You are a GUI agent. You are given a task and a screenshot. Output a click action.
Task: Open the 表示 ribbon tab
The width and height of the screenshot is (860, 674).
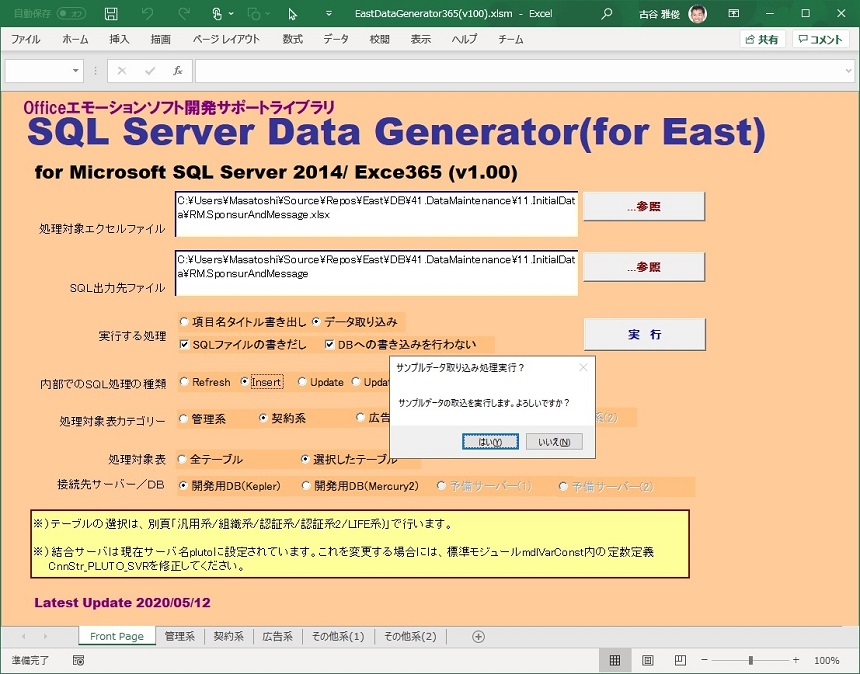tap(421, 39)
